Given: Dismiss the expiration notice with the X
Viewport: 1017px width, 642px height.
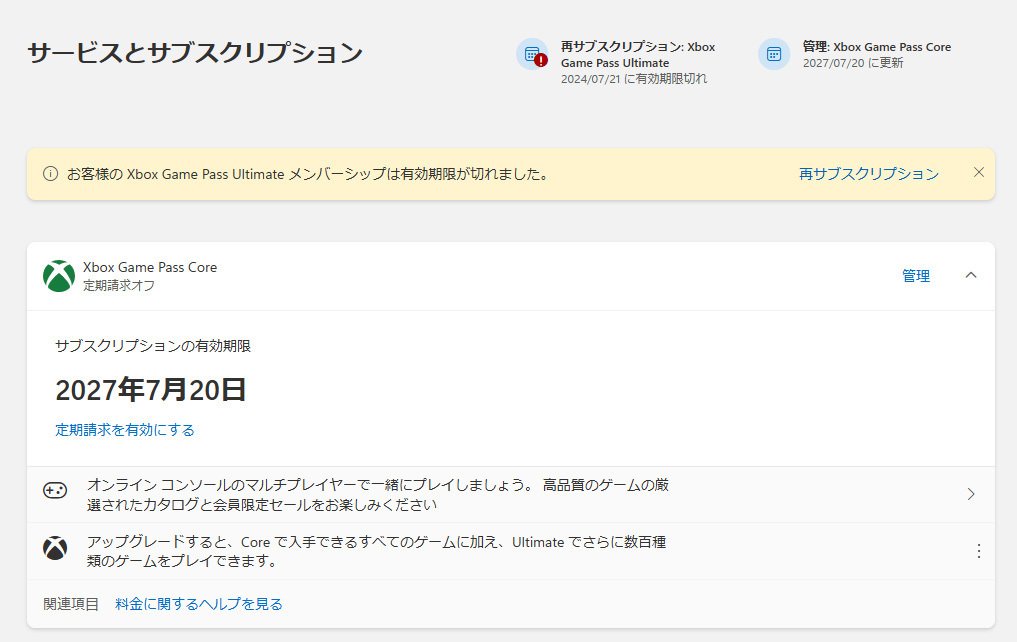Looking at the screenshot, I should tap(978, 171).
